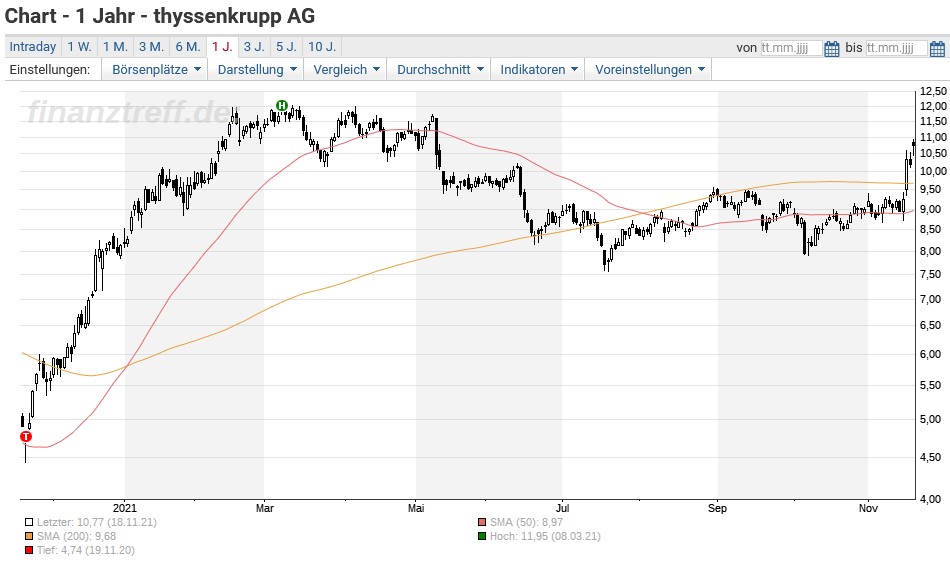Image resolution: width=950 pixels, height=565 pixels.
Task: Click the '4,00' price axis label
Action: click(x=931, y=499)
